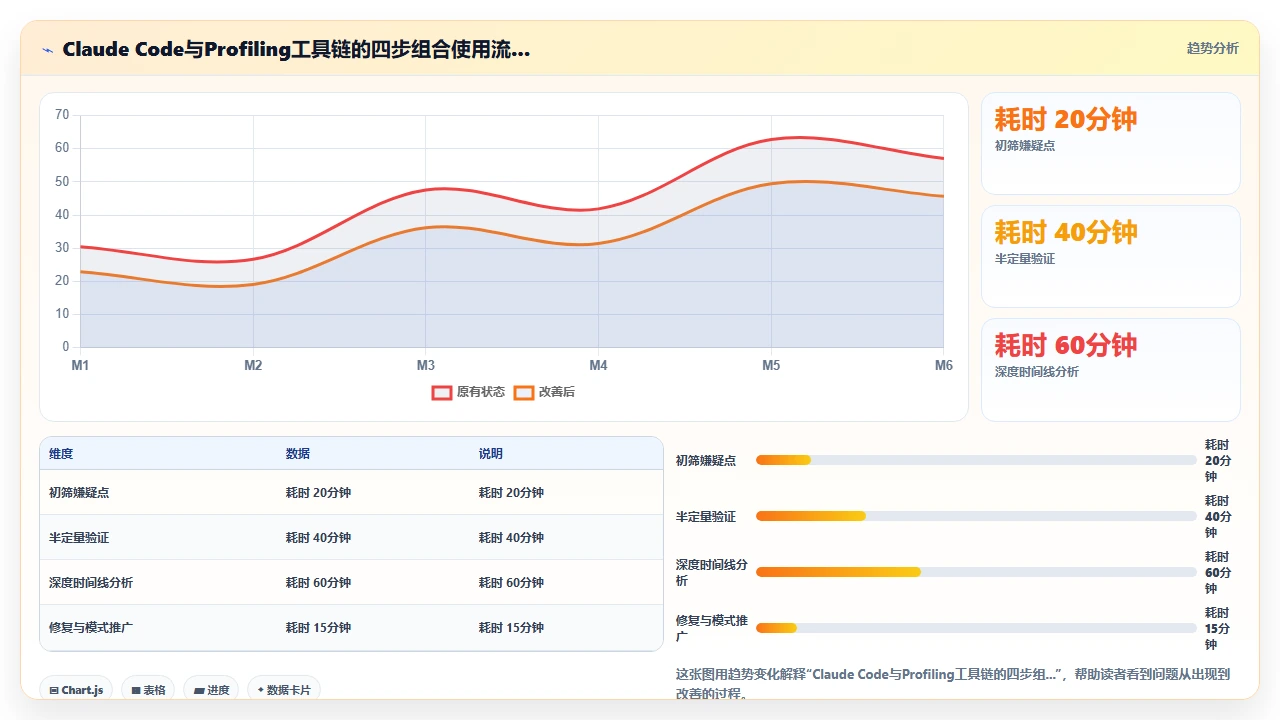Click the title starting with Claude Code与Profiling
The width and height of the screenshot is (1280, 720).
(296, 49)
